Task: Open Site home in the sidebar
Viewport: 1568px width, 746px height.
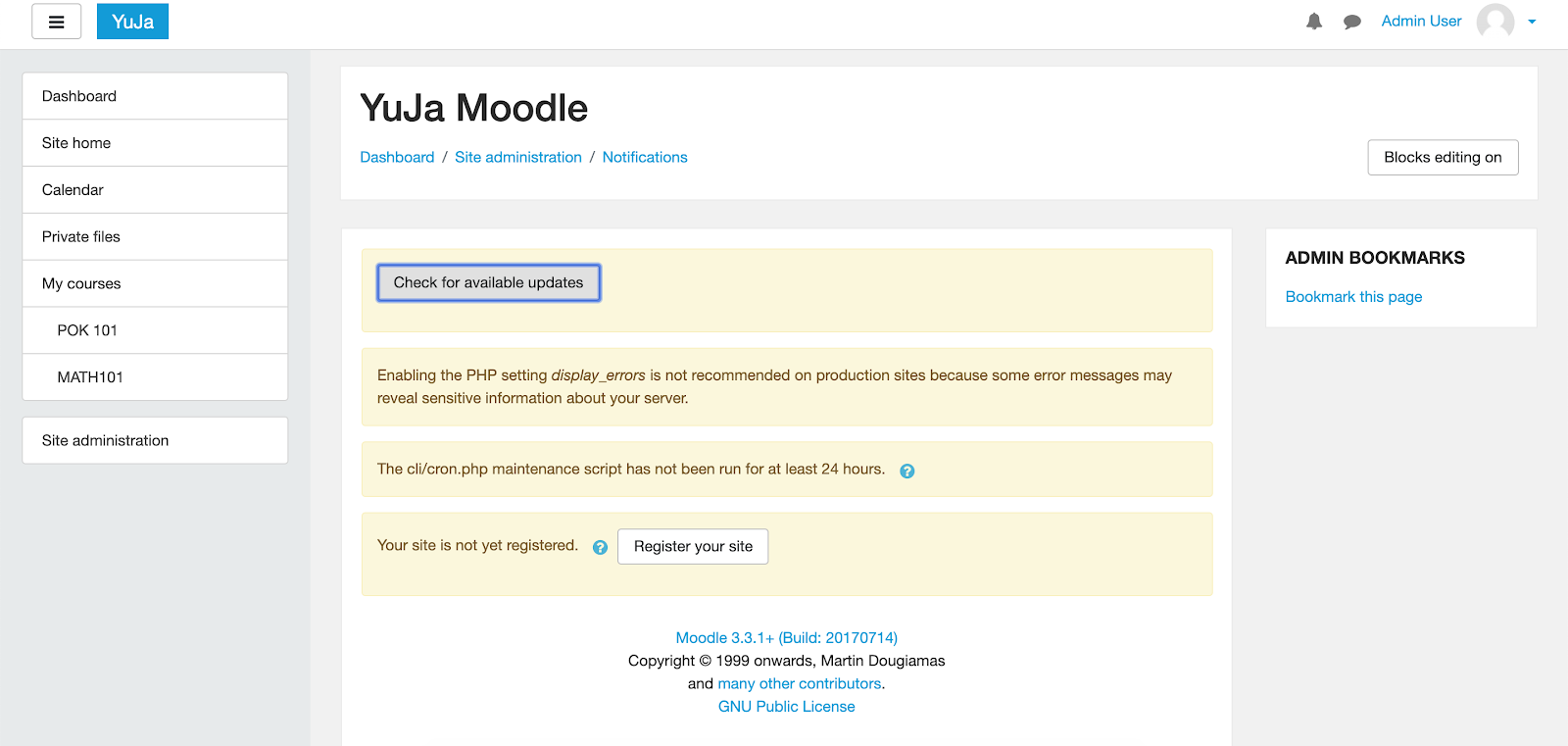Action: [76, 143]
